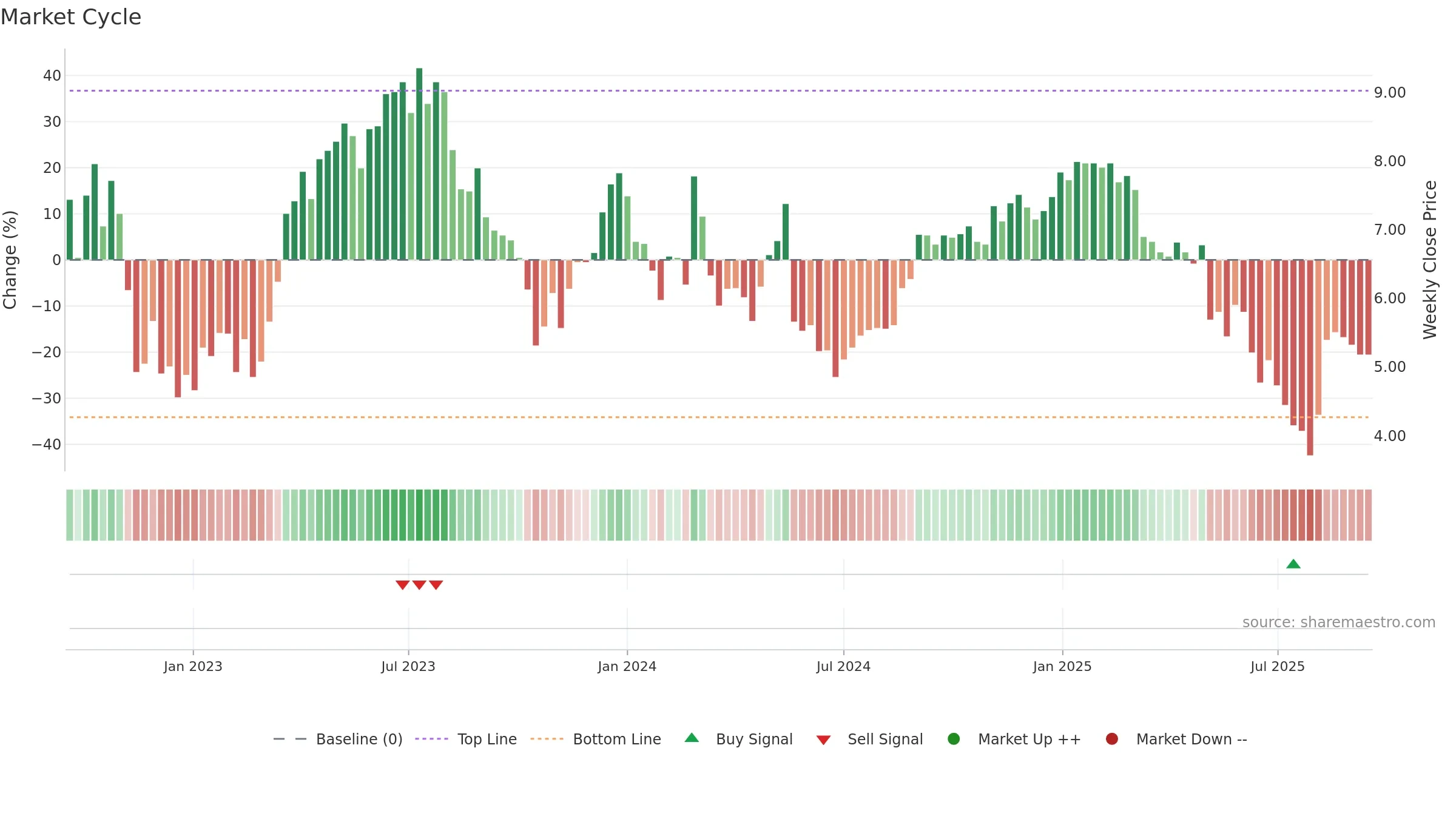
Task: Click the purple dotted Top Line legend swatch
Action: tap(431, 739)
